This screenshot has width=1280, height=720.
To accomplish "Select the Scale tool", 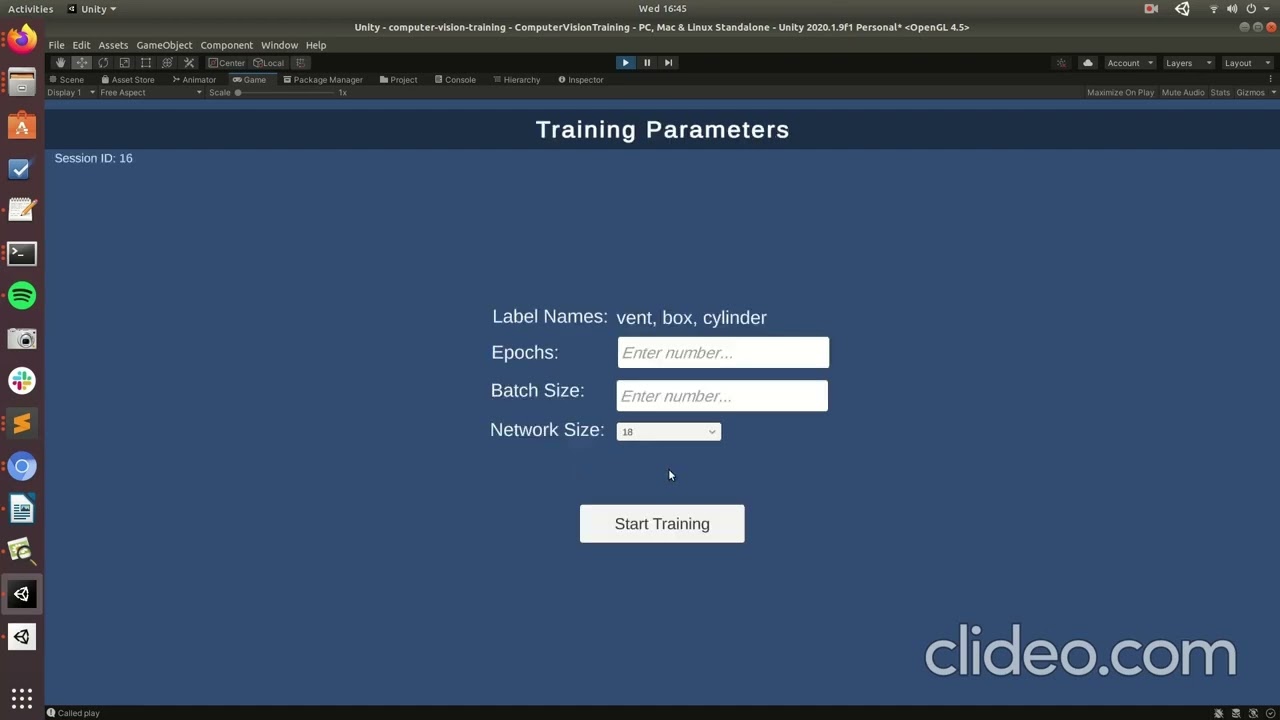I will coord(124,63).
